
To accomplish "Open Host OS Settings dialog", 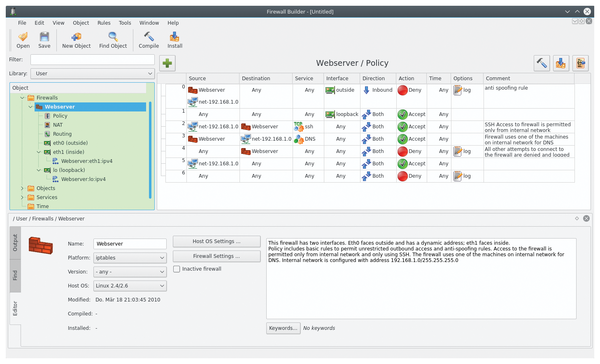I will coord(217,242).
